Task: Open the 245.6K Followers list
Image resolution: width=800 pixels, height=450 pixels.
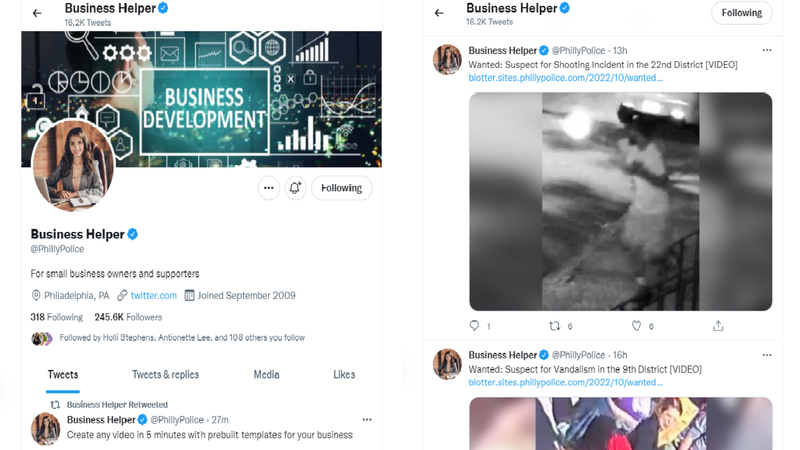Action: click(128, 317)
